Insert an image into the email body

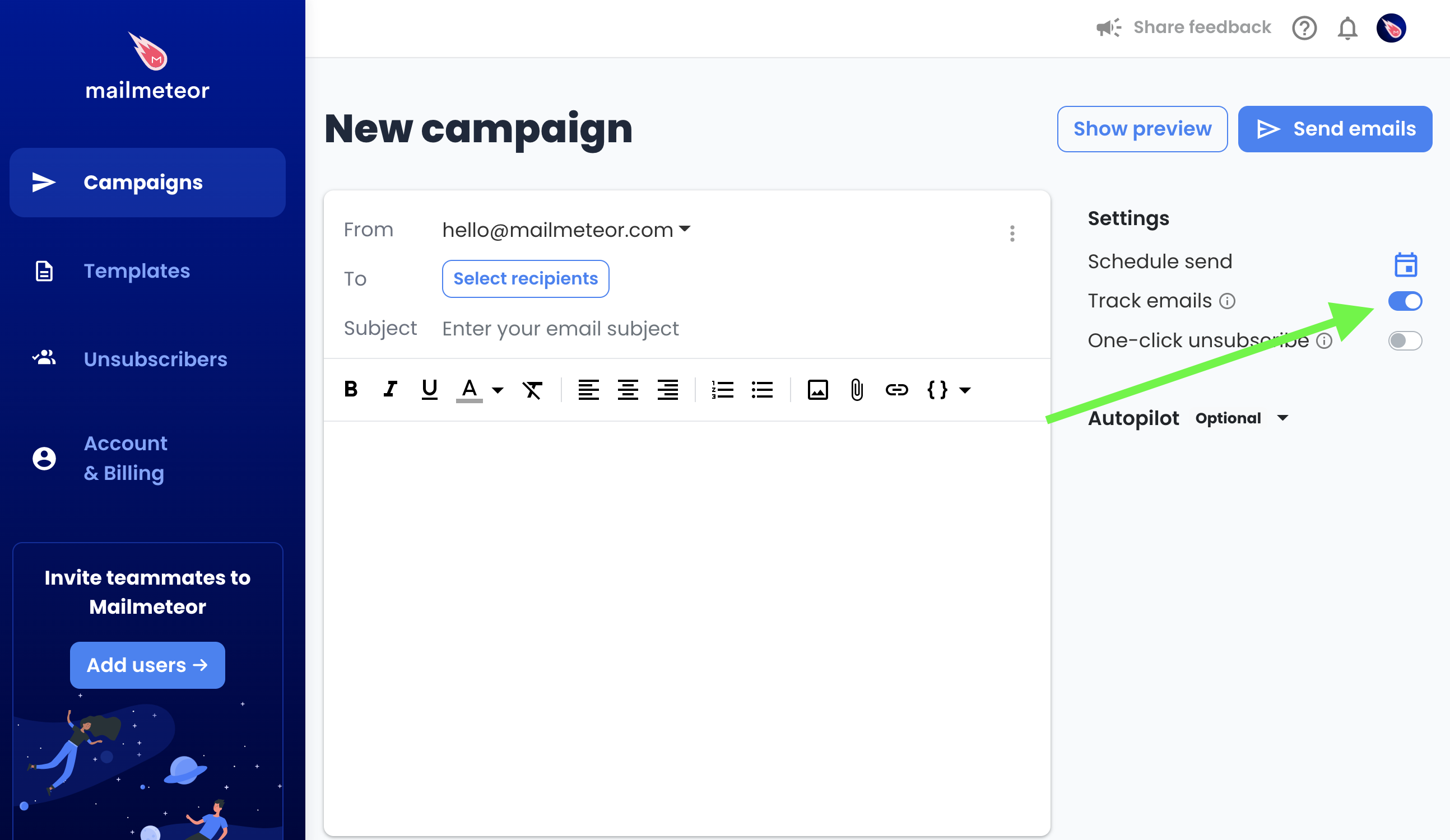click(x=817, y=390)
